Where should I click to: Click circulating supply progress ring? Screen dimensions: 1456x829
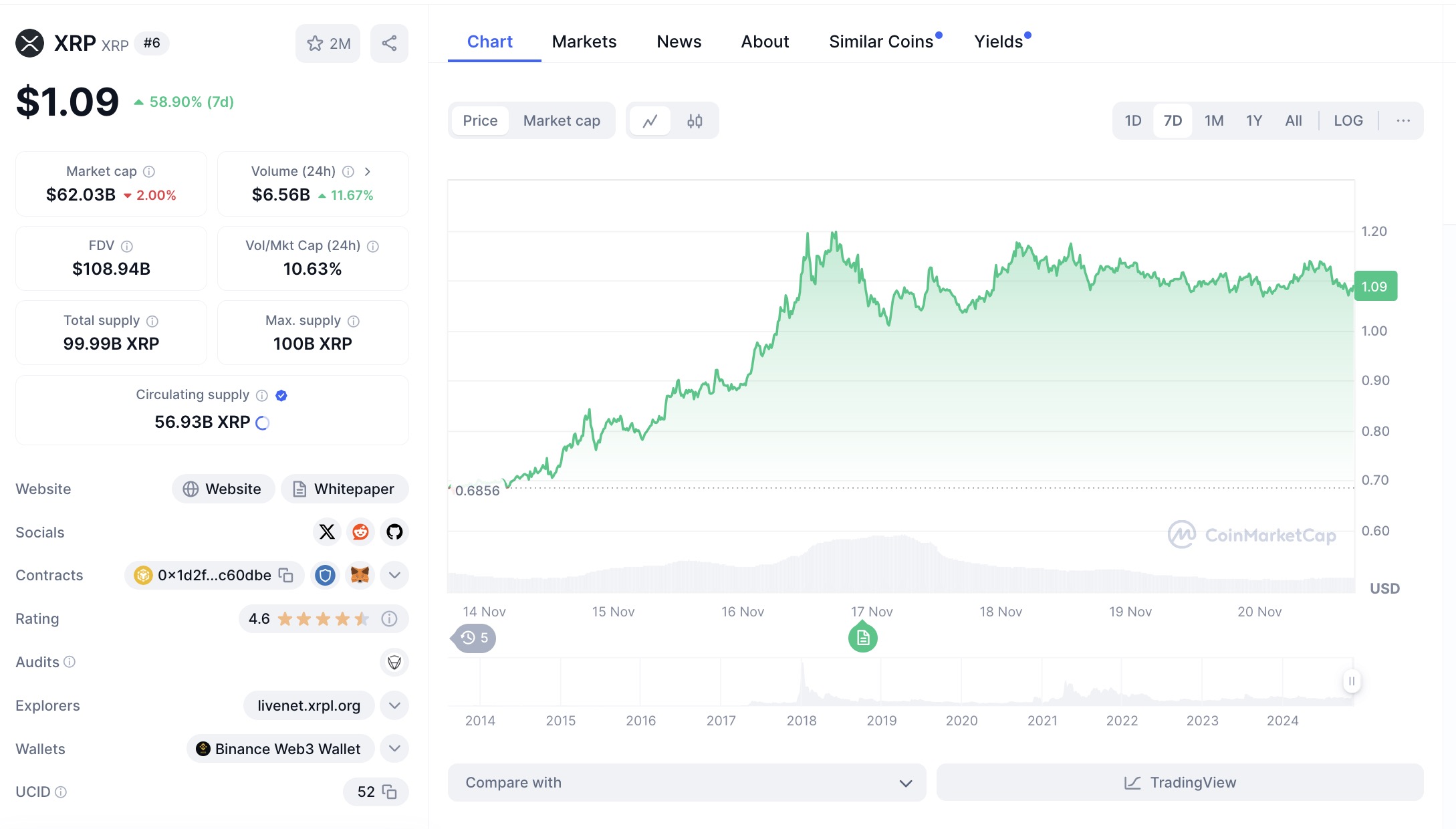pyautogui.click(x=263, y=423)
